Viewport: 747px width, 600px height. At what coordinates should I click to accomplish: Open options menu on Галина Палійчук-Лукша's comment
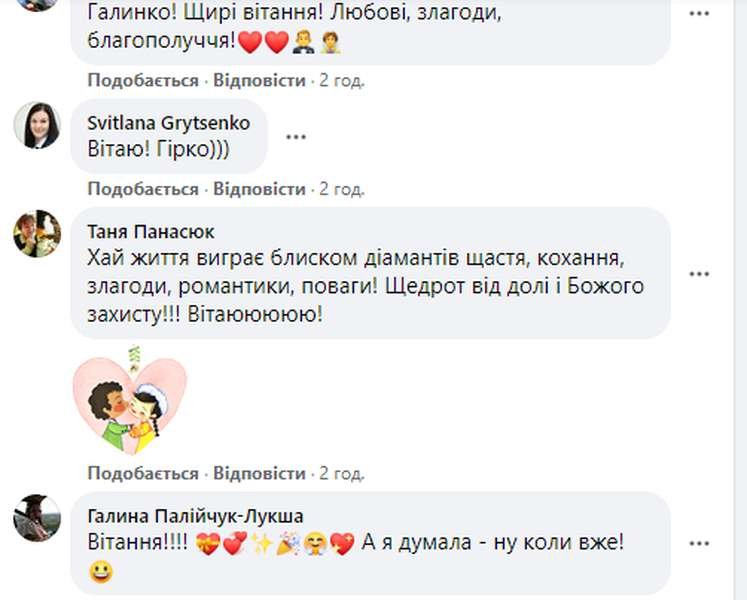698,542
